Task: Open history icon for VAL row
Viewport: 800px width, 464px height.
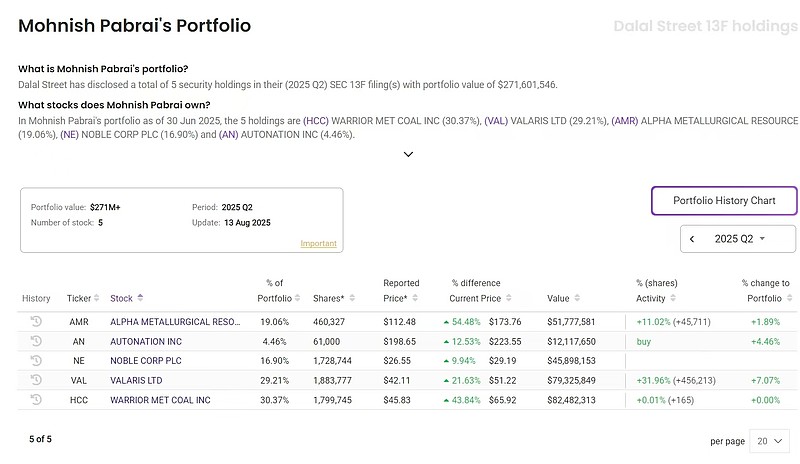Action: [36, 380]
